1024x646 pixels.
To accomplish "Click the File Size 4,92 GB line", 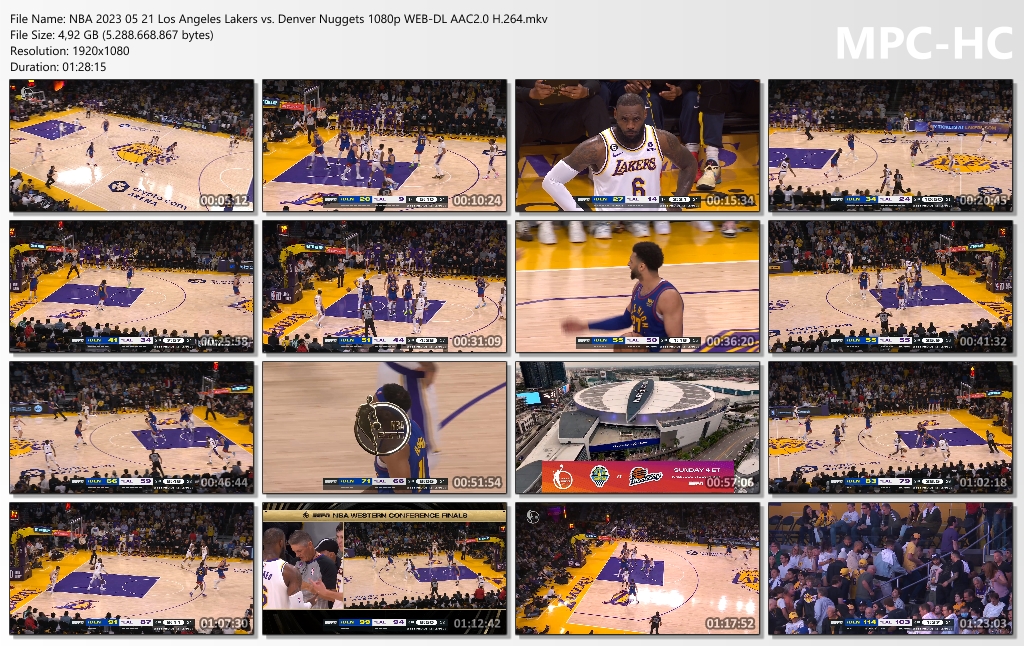I will point(112,35).
